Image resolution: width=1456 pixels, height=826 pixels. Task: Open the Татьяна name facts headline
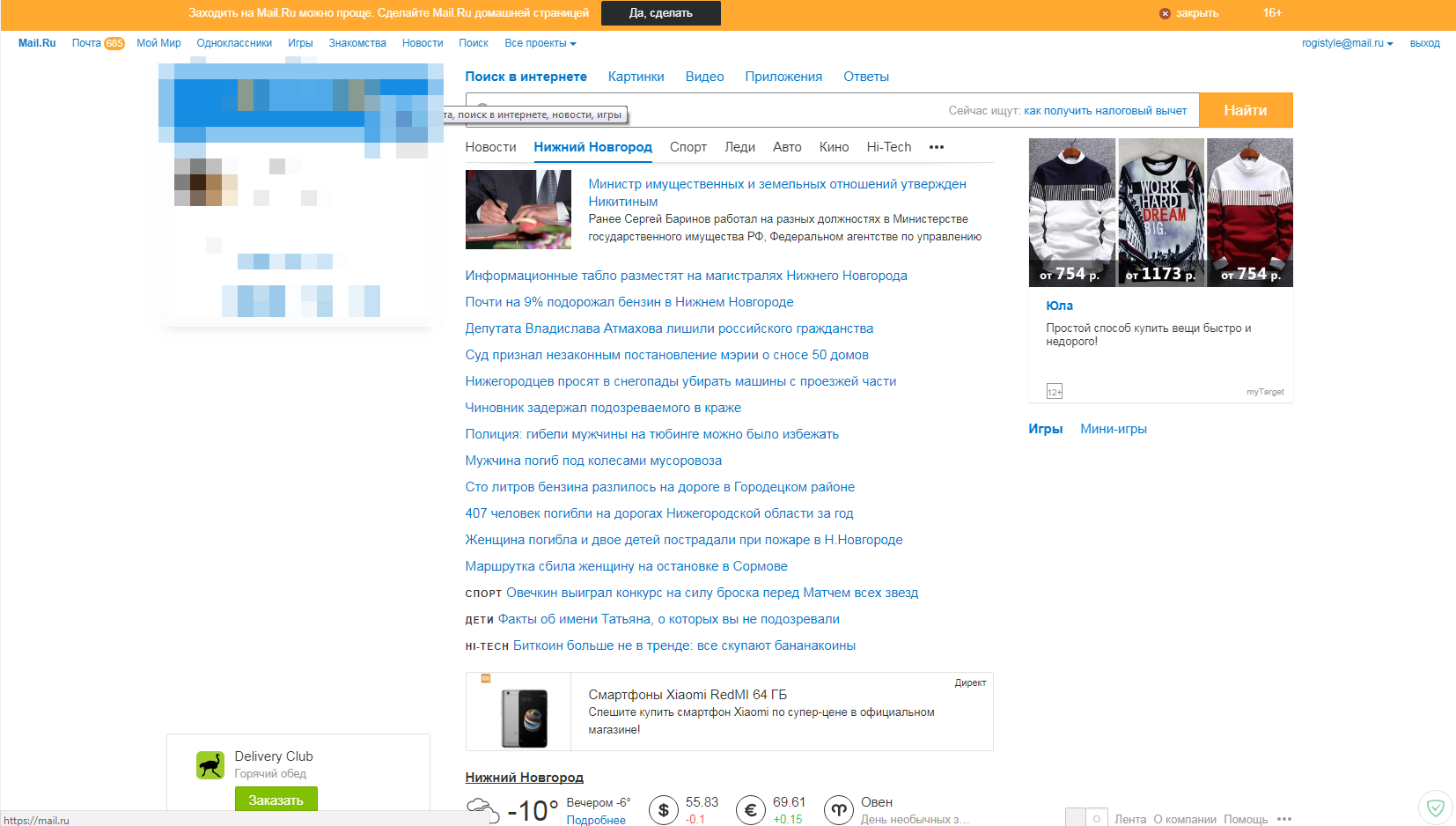(668, 619)
